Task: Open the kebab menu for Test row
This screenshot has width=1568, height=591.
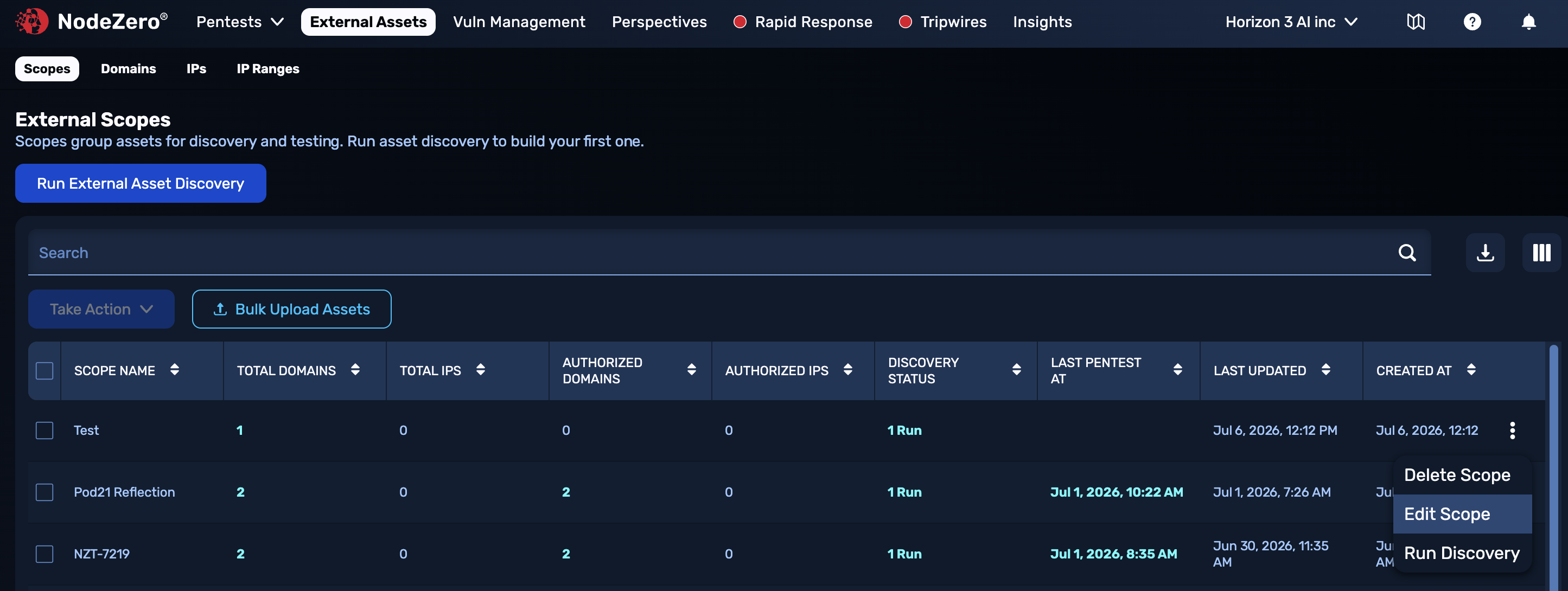Action: pyautogui.click(x=1512, y=431)
